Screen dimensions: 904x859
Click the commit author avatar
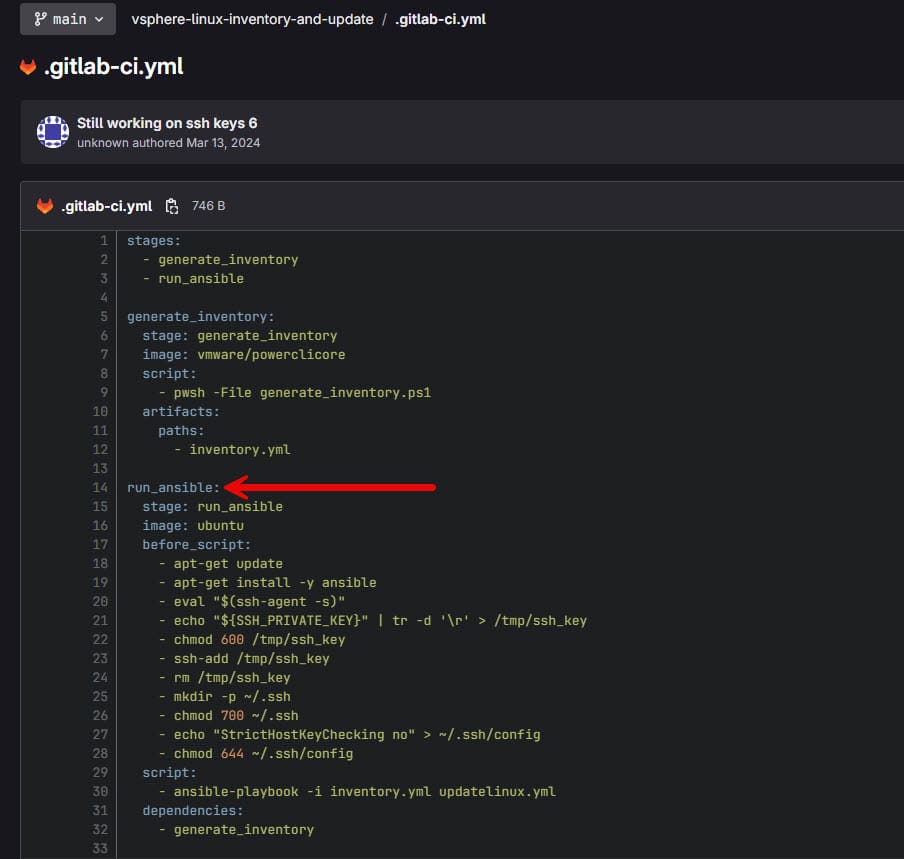tap(53, 132)
